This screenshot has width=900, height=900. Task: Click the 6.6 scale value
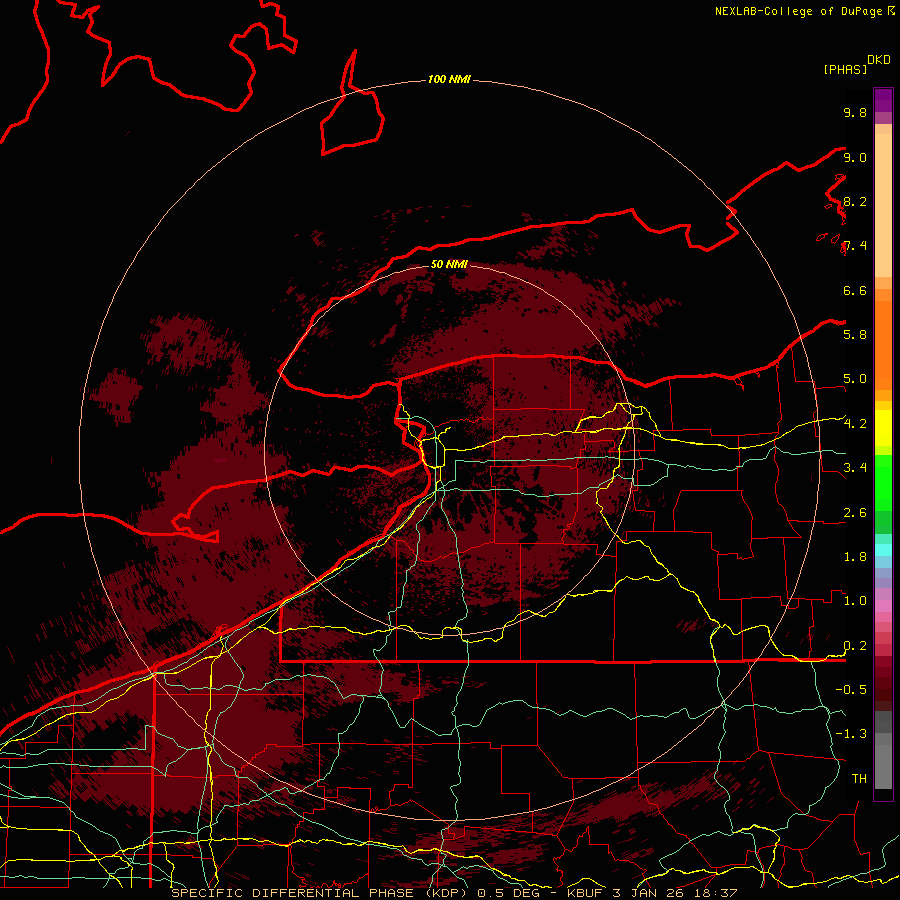855,290
